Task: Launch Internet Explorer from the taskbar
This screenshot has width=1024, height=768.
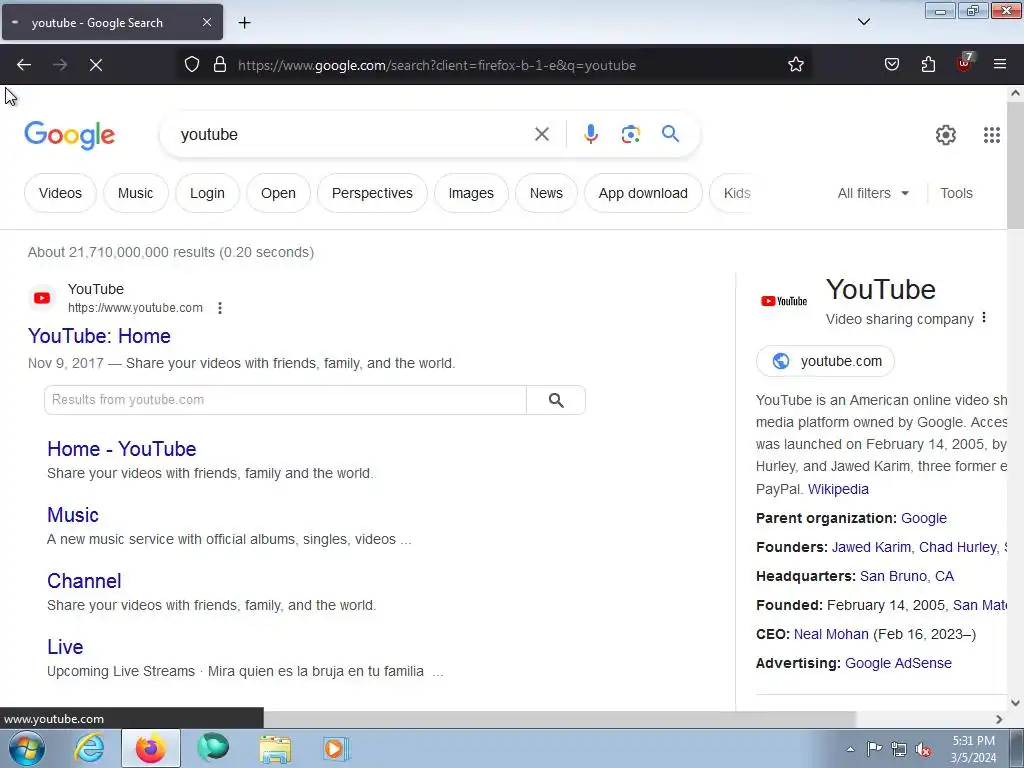Action: click(89, 748)
